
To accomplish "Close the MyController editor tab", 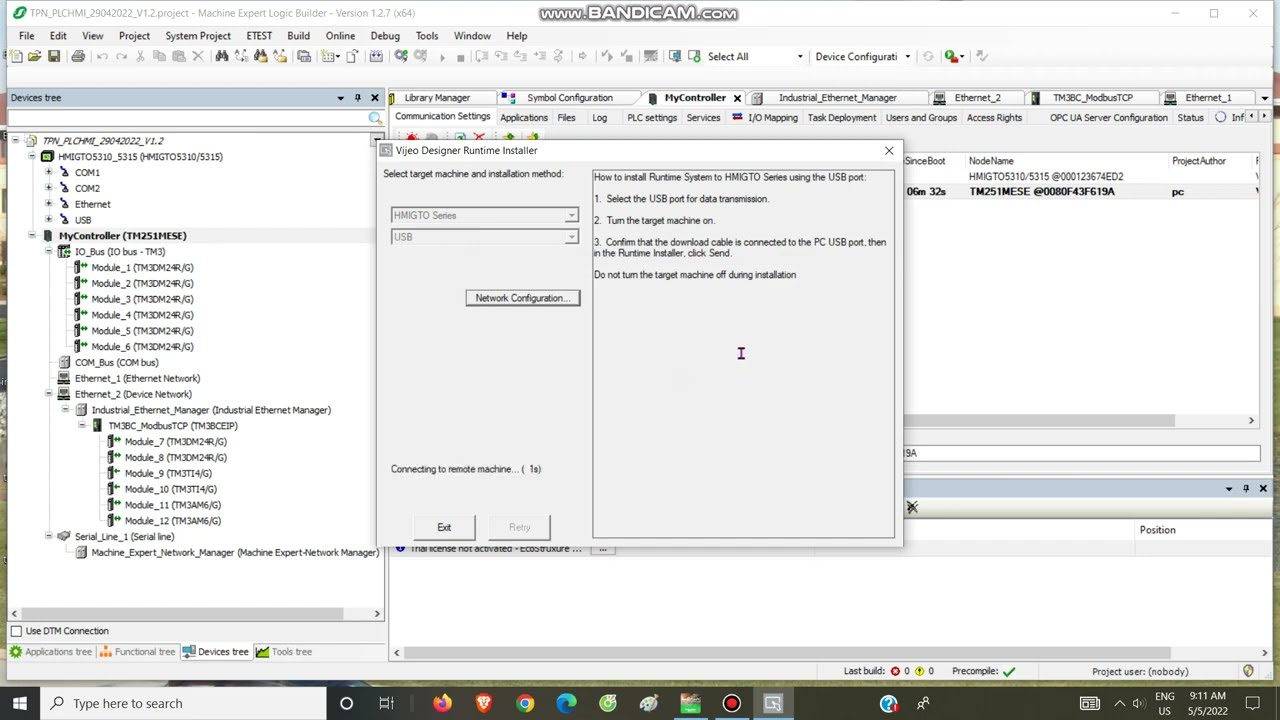I will click(x=737, y=98).
